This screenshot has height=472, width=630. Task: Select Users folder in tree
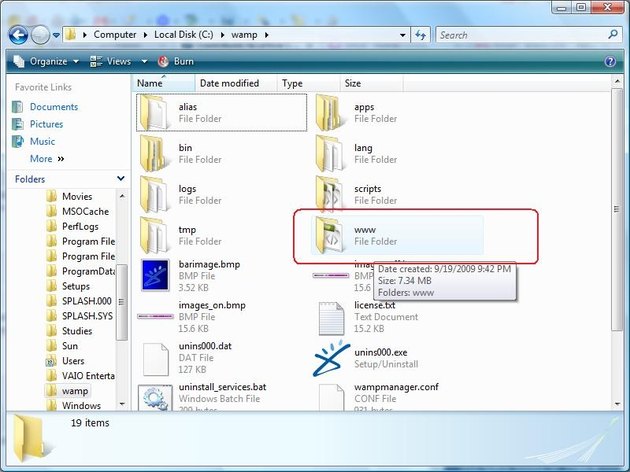coord(73,361)
